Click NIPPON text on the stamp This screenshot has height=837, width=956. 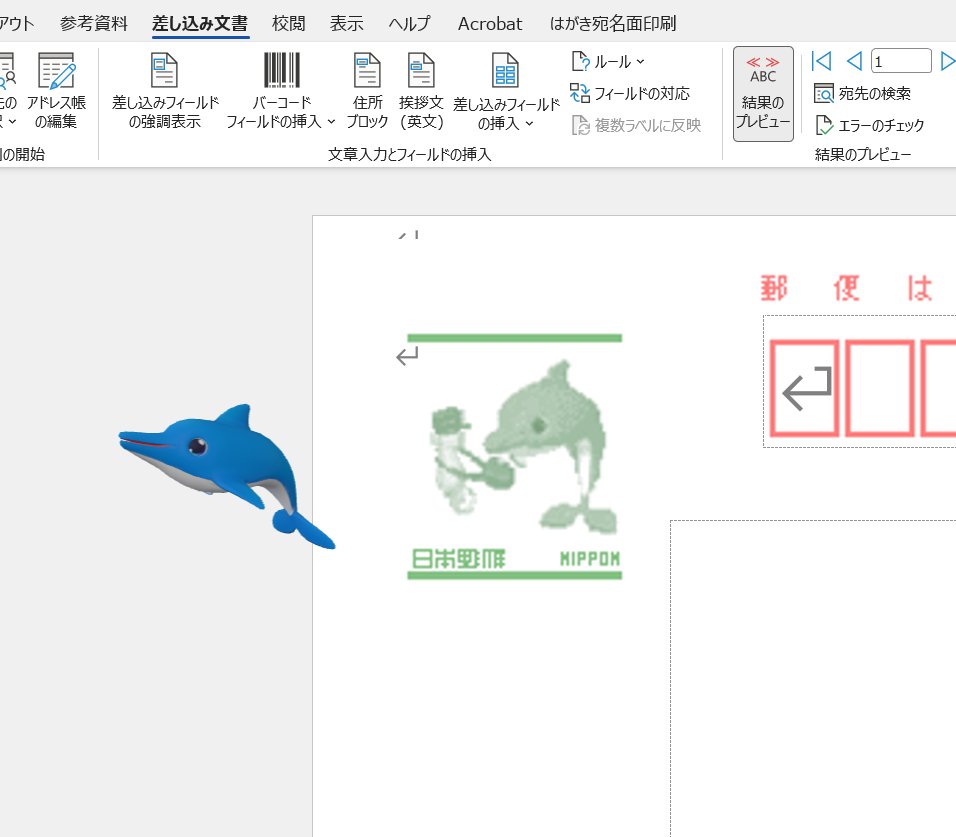[590, 559]
